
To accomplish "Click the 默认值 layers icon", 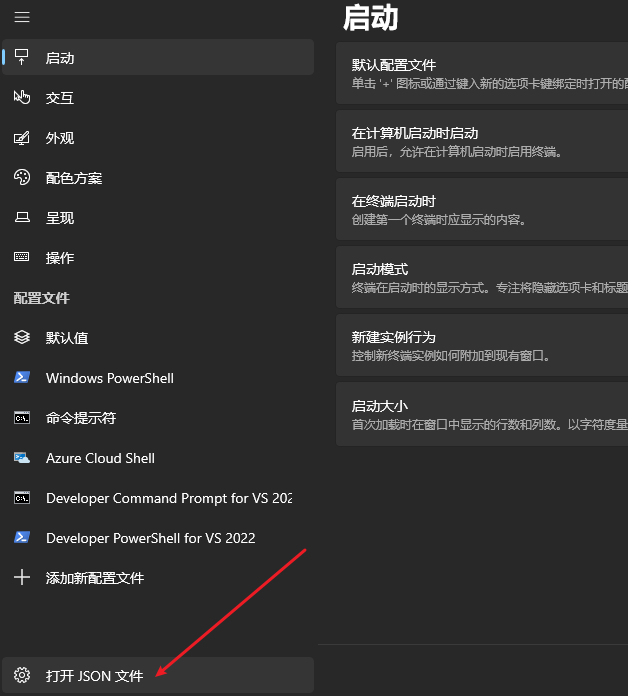I will click(x=22, y=338).
